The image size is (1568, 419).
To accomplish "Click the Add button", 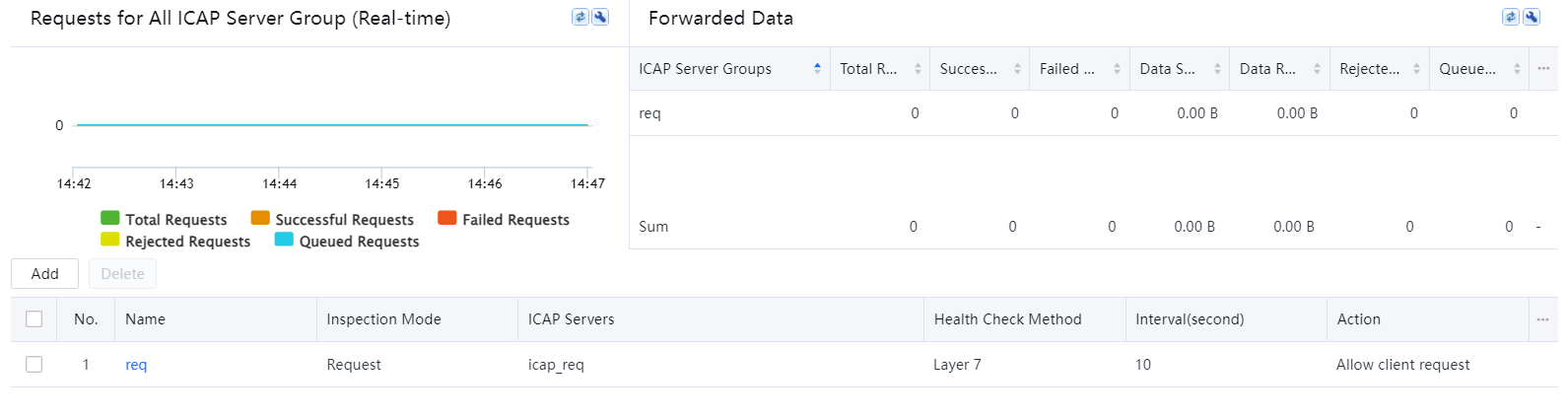I will tap(44, 274).
